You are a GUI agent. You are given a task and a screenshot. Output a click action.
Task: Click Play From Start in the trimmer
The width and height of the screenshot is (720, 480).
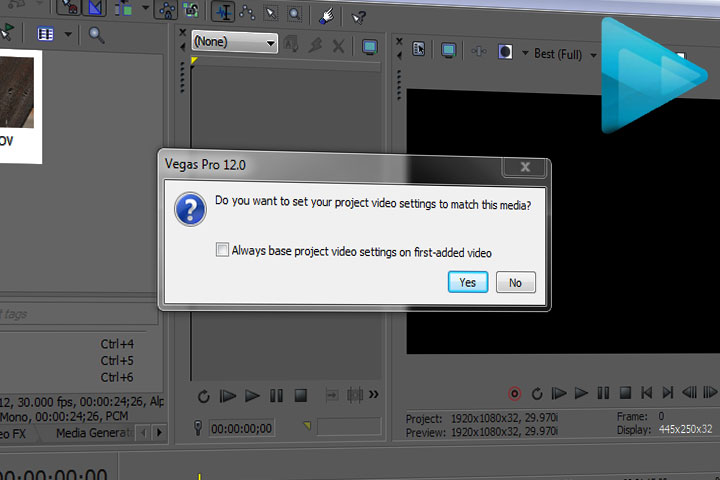pos(227,396)
